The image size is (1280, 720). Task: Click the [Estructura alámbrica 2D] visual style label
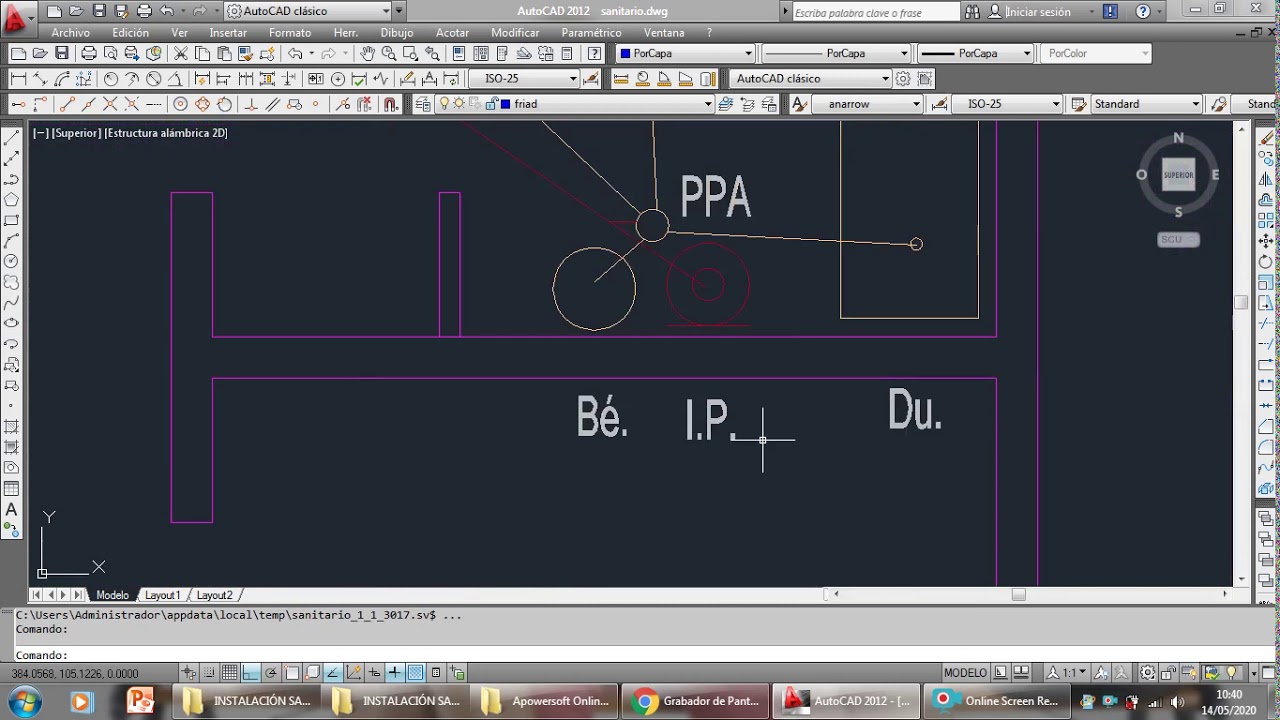(166, 133)
